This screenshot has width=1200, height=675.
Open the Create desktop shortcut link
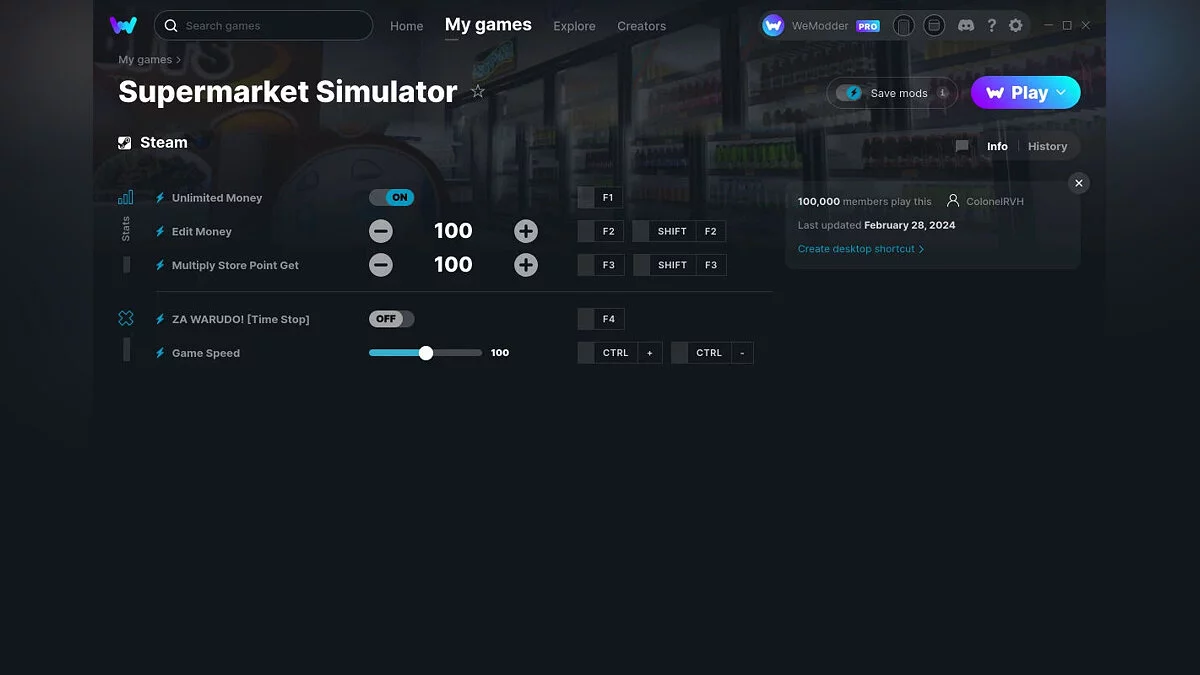pos(857,248)
